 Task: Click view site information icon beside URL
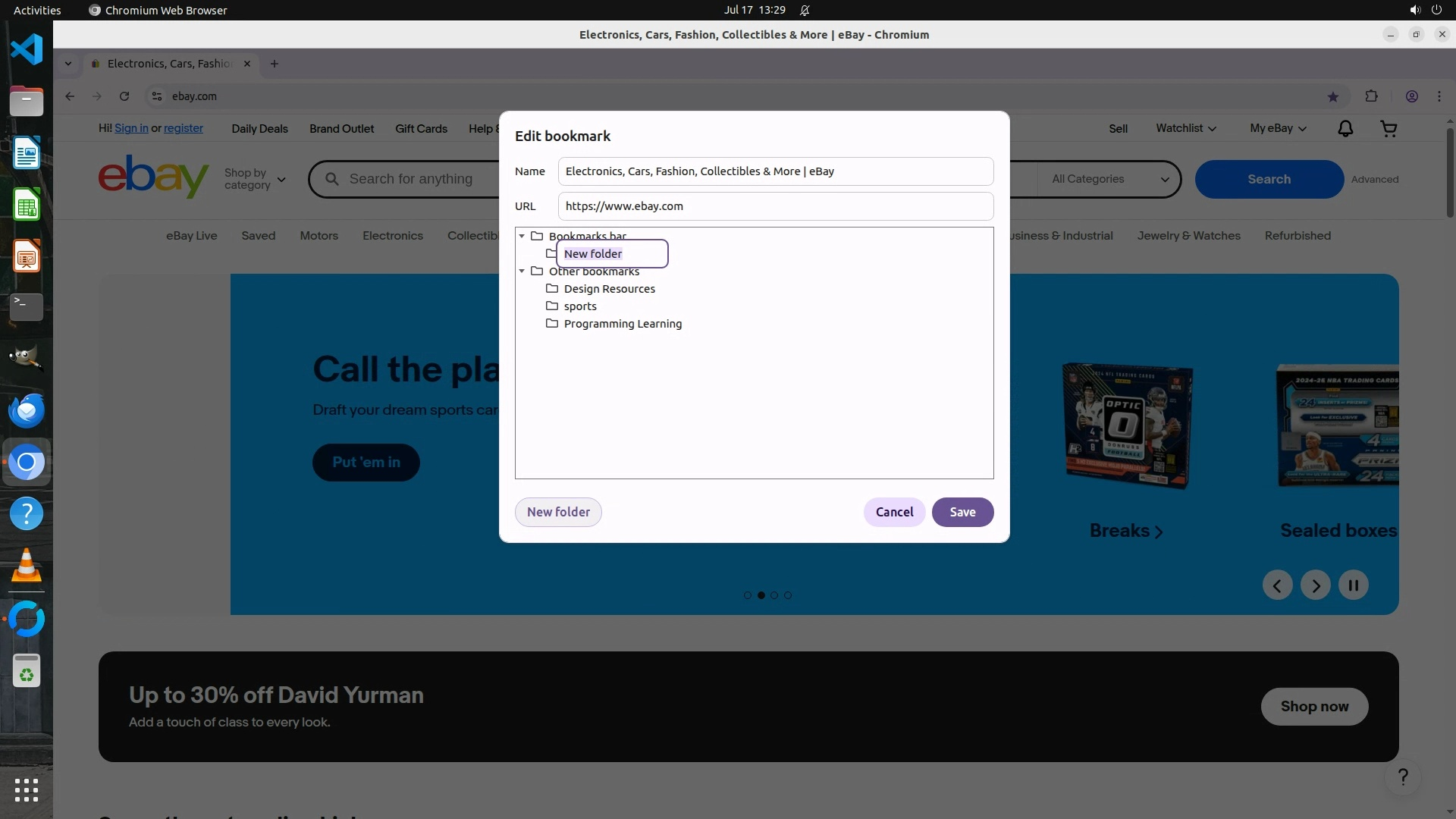(x=157, y=96)
